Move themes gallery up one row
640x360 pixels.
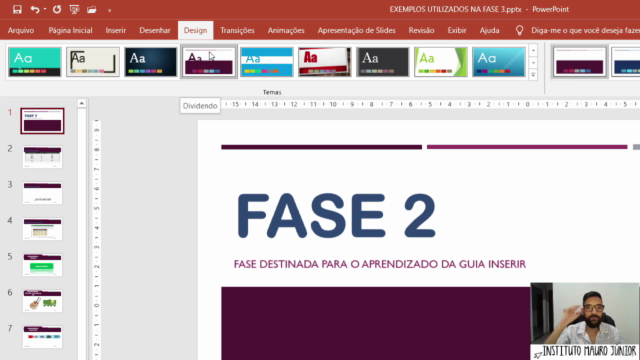click(x=533, y=51)
